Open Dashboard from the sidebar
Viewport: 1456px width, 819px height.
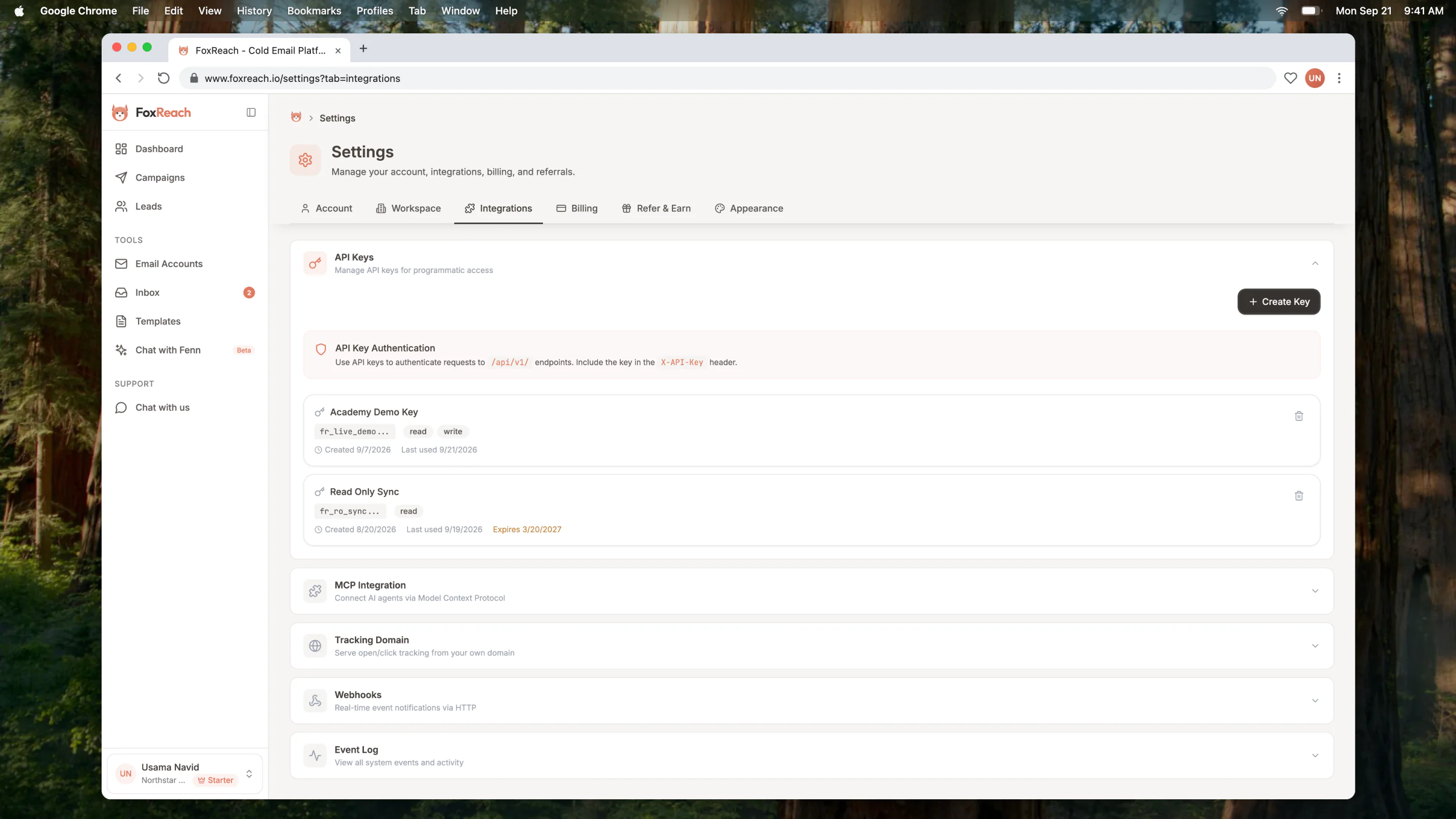click(x=185, y=149)
